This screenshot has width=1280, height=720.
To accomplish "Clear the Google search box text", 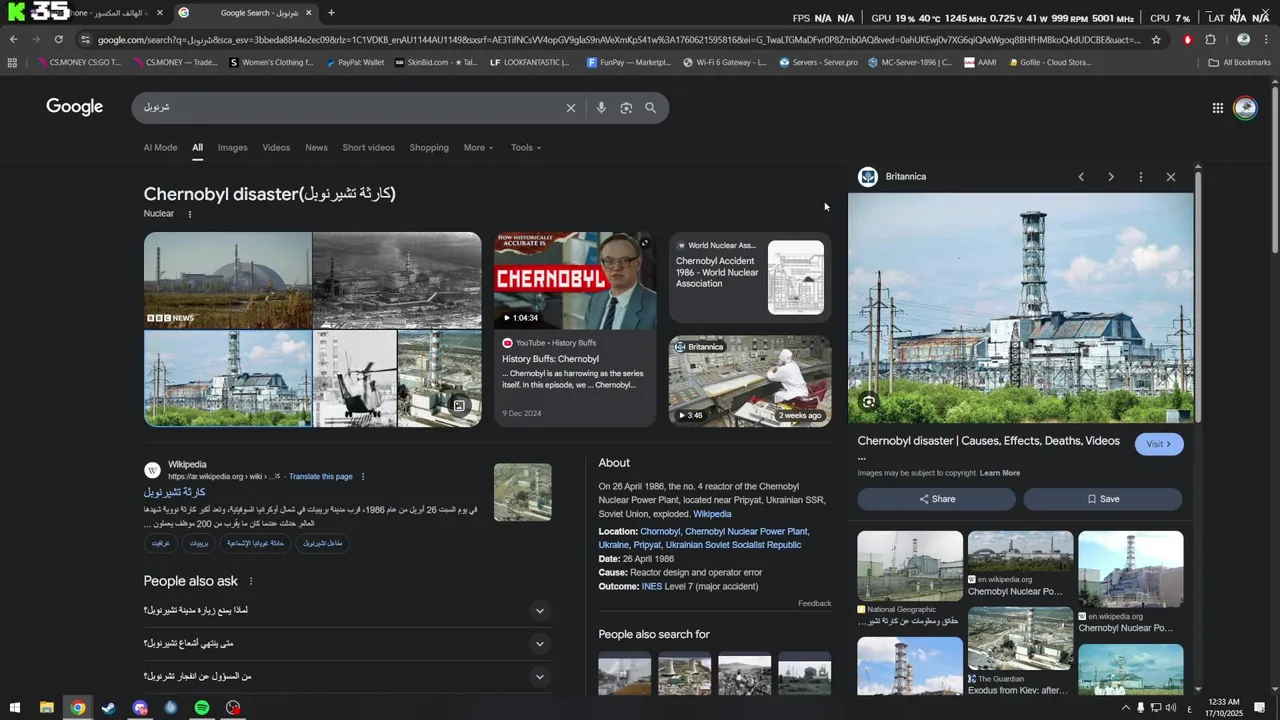I will (x=571, y=108).
